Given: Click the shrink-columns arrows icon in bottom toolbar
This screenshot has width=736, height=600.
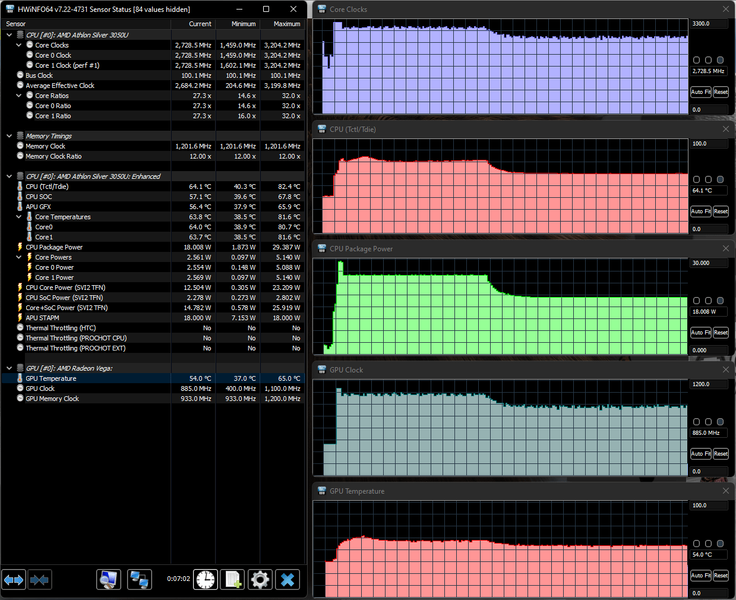Looking at the screenshot, I should pos(39,580).
